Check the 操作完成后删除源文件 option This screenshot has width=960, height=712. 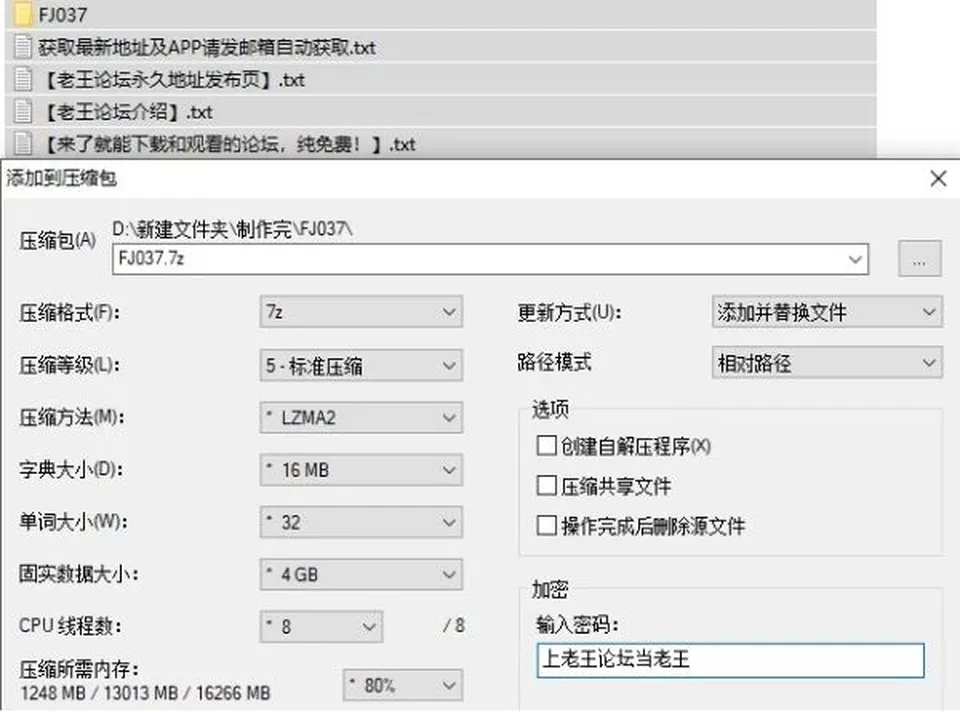[546, 525]
